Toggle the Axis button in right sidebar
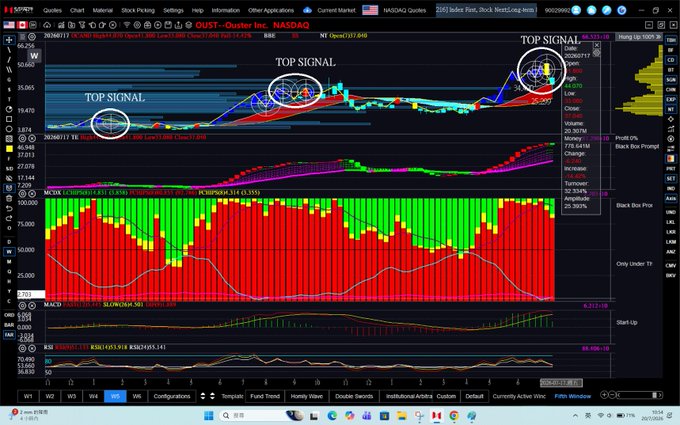Viewport: 680px width, 425px height. pos(670,198)
